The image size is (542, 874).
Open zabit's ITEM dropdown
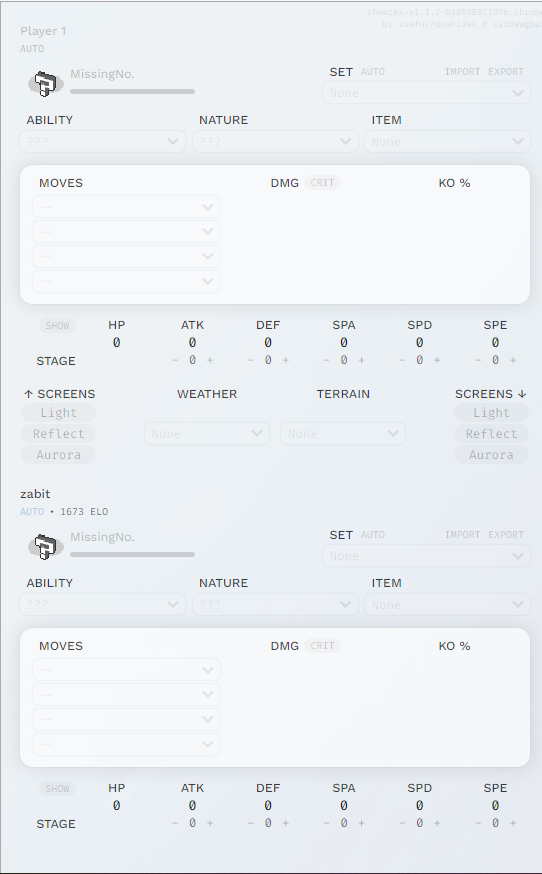click(448, 605)
